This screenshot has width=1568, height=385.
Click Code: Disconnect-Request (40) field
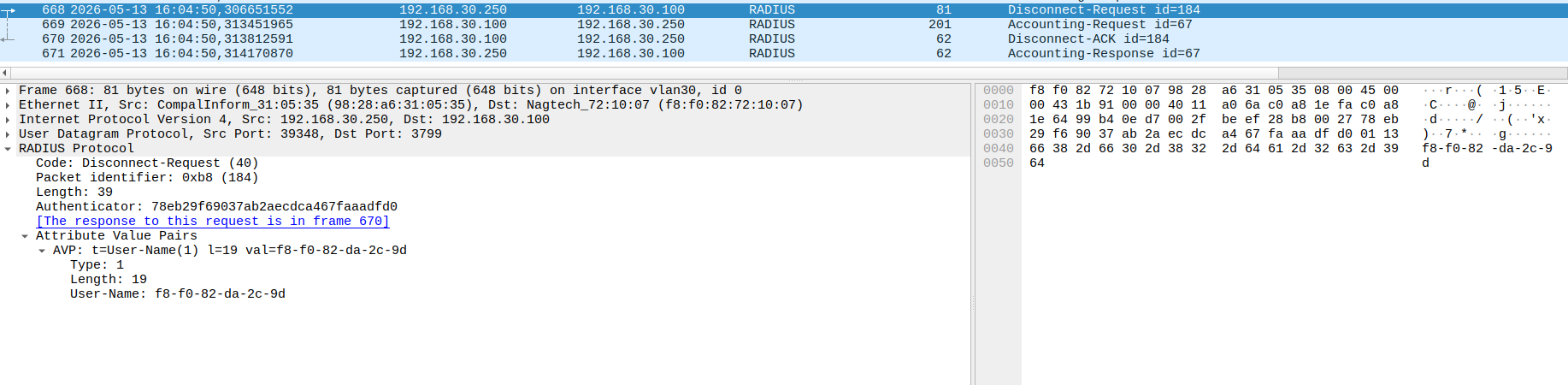(x=147, y=163)
